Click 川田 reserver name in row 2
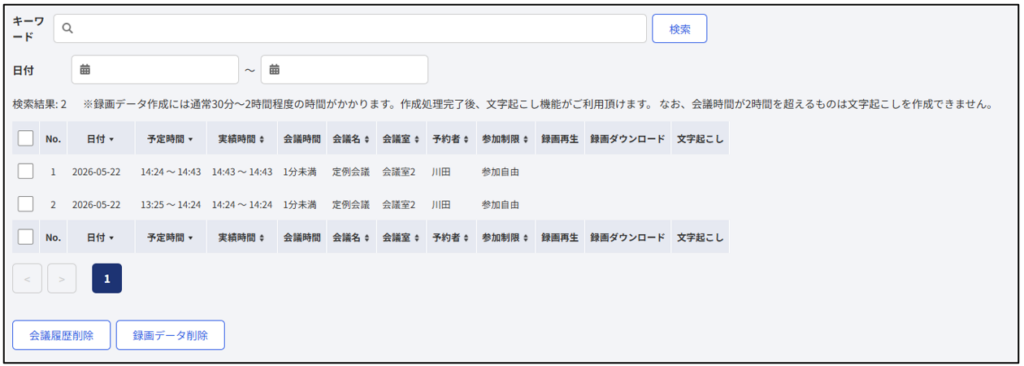The image size is (1024, 366). pos(441,205)
